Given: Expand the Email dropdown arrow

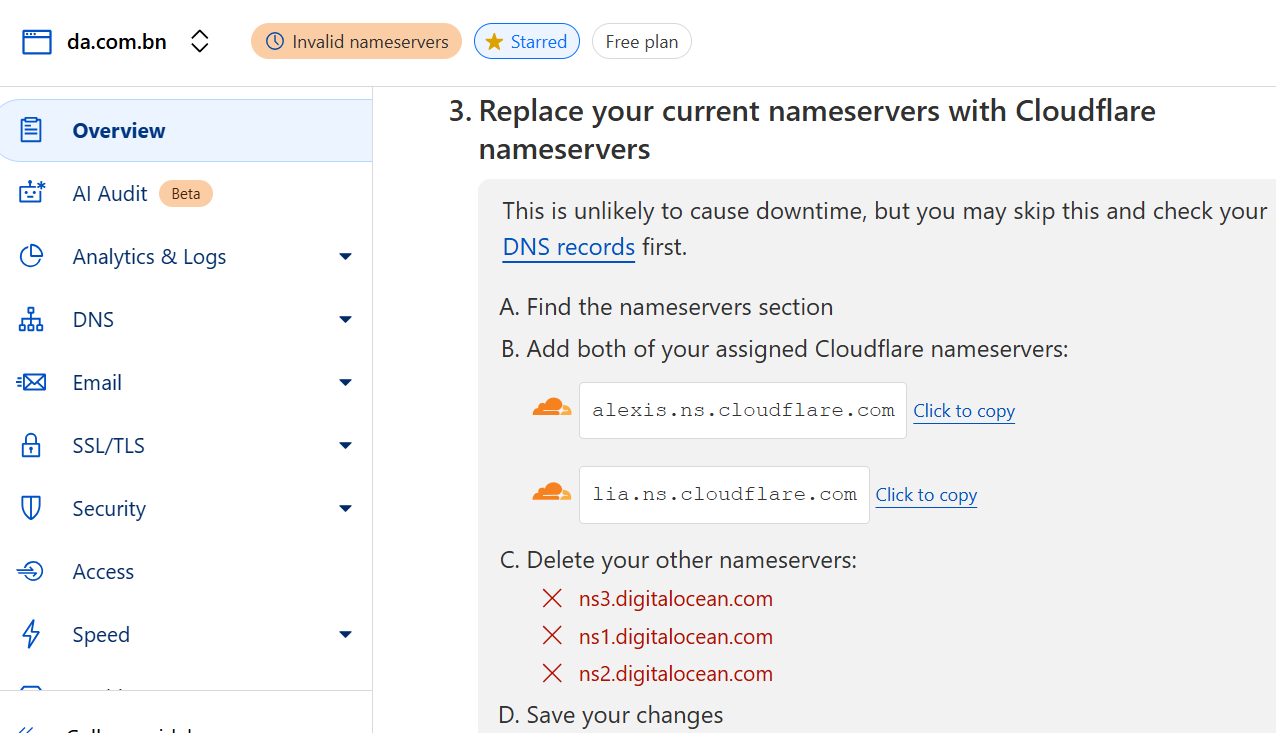Looking at the screenshot, I should tap(346, 383).
